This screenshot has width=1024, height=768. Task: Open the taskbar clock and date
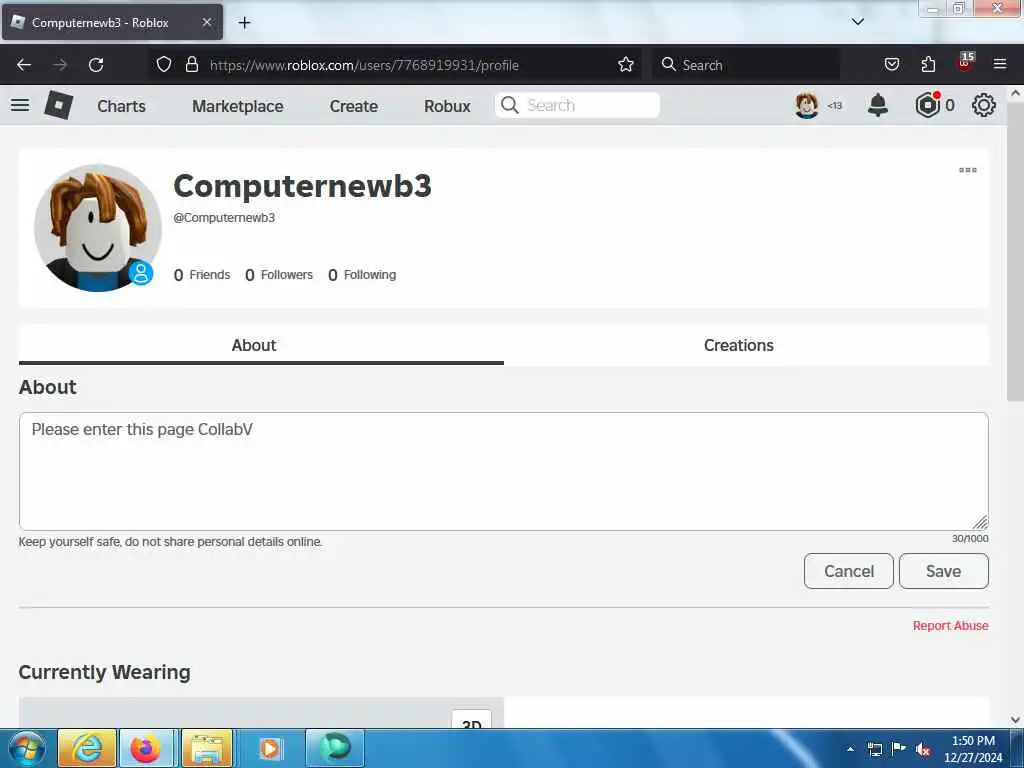point(973,749)
